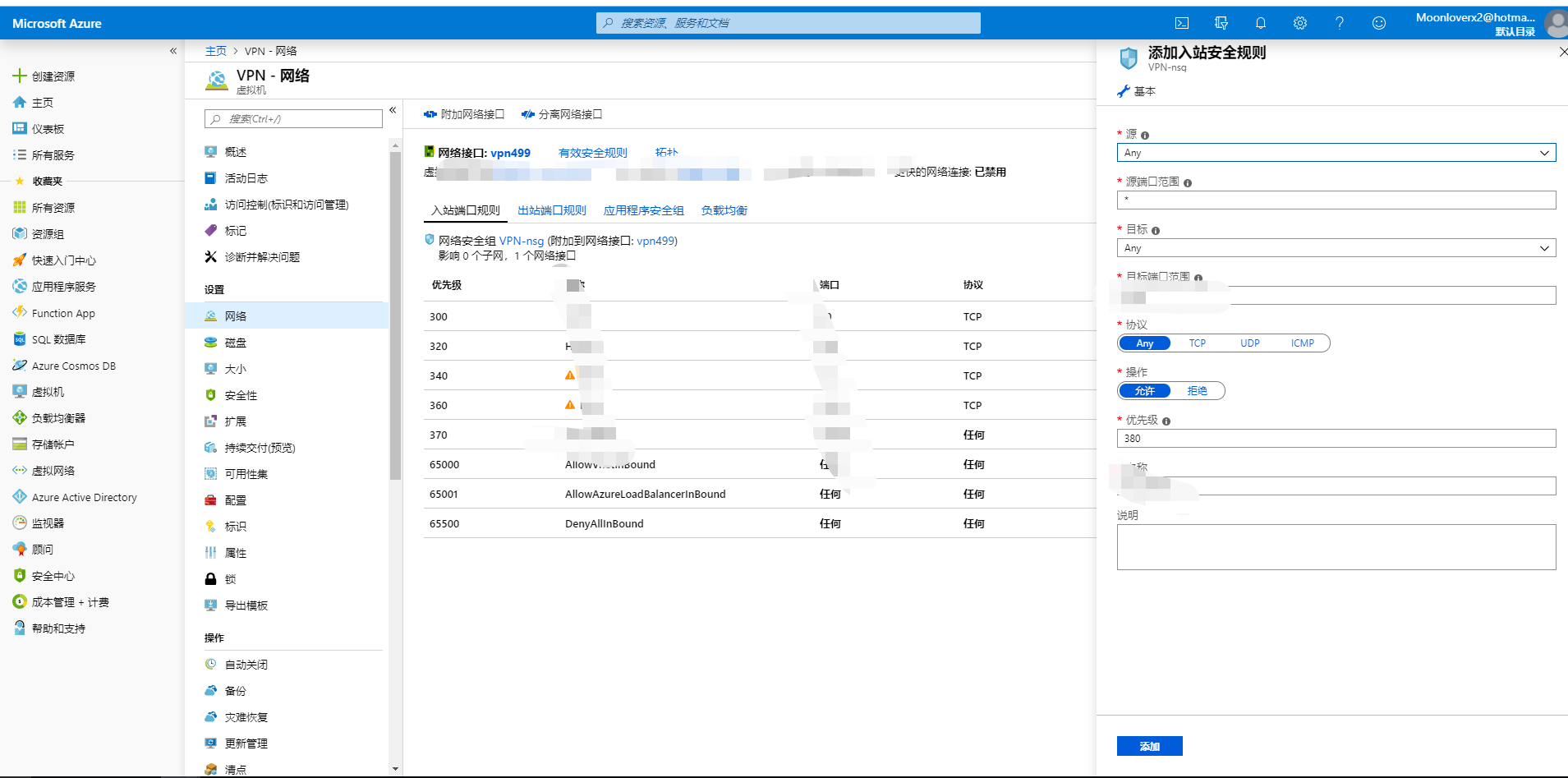The image size is (1568, 778).
Task: Select TCP protocol option
Action: 1198,343
